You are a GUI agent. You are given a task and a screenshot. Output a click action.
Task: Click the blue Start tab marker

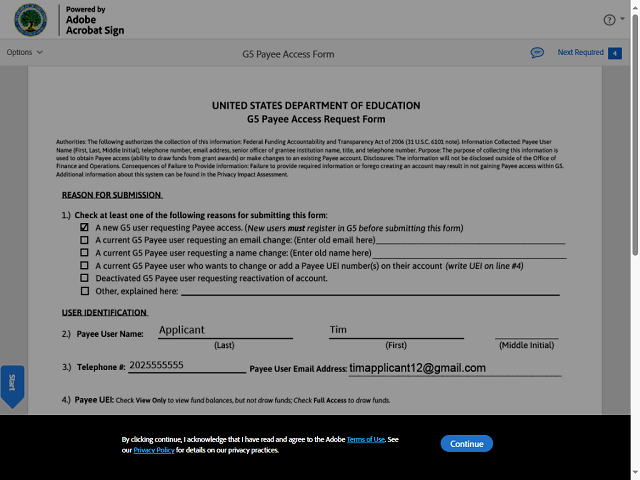[x=12, y=386]
